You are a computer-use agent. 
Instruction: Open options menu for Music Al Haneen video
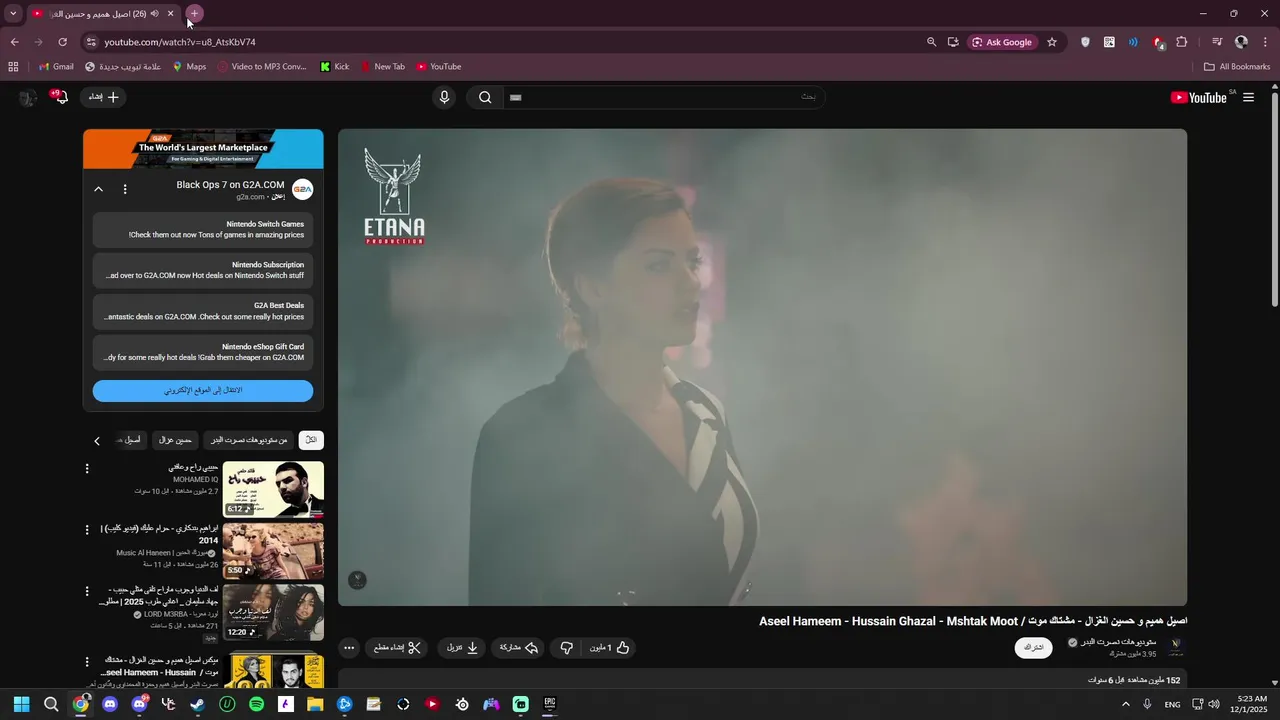[87, 530]
